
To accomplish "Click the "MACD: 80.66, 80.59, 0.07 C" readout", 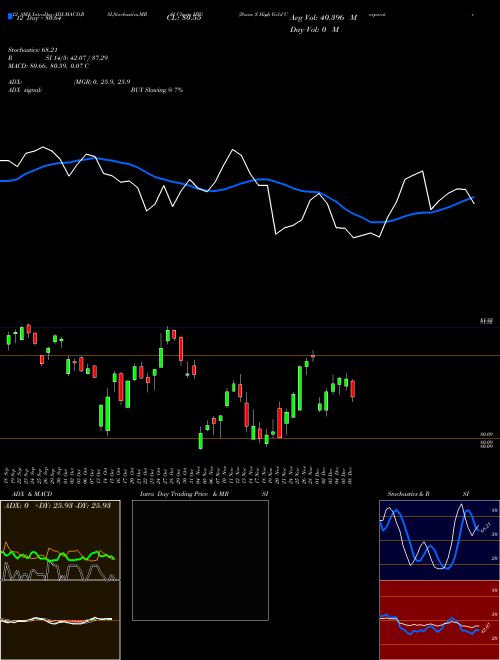I will click(x=48, y=66).
